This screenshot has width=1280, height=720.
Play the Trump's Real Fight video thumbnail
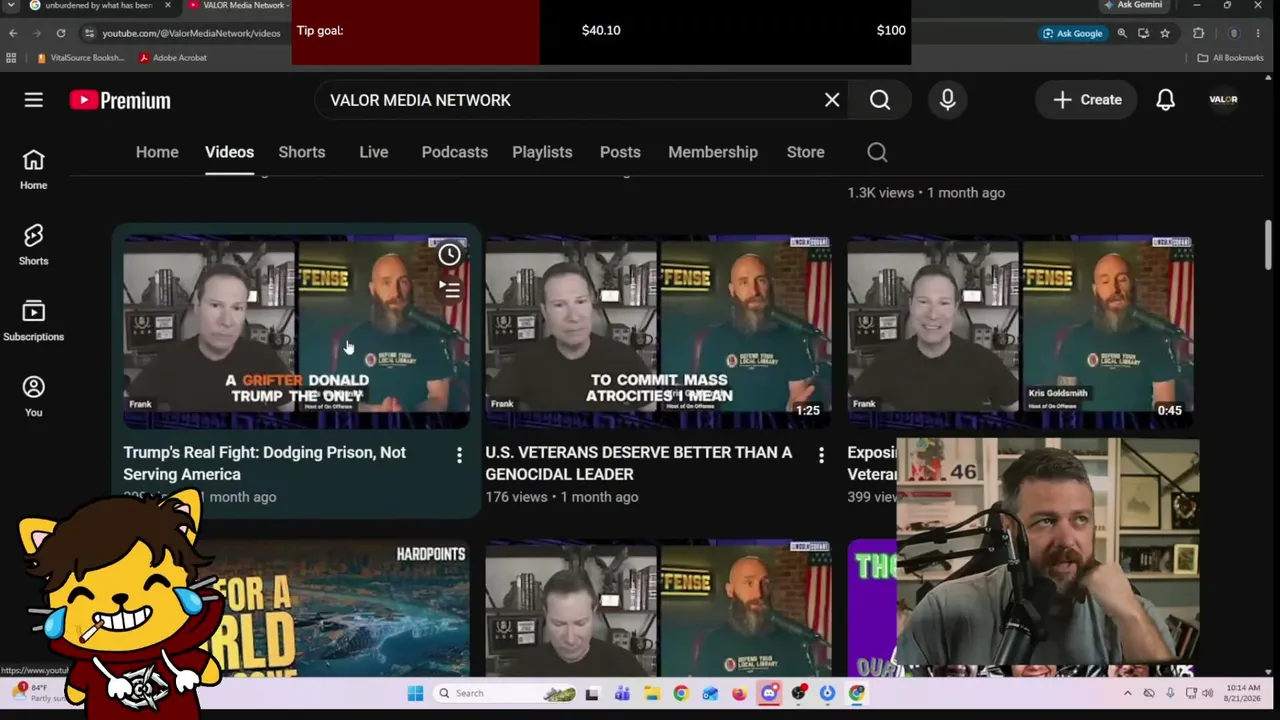point(296,332)
